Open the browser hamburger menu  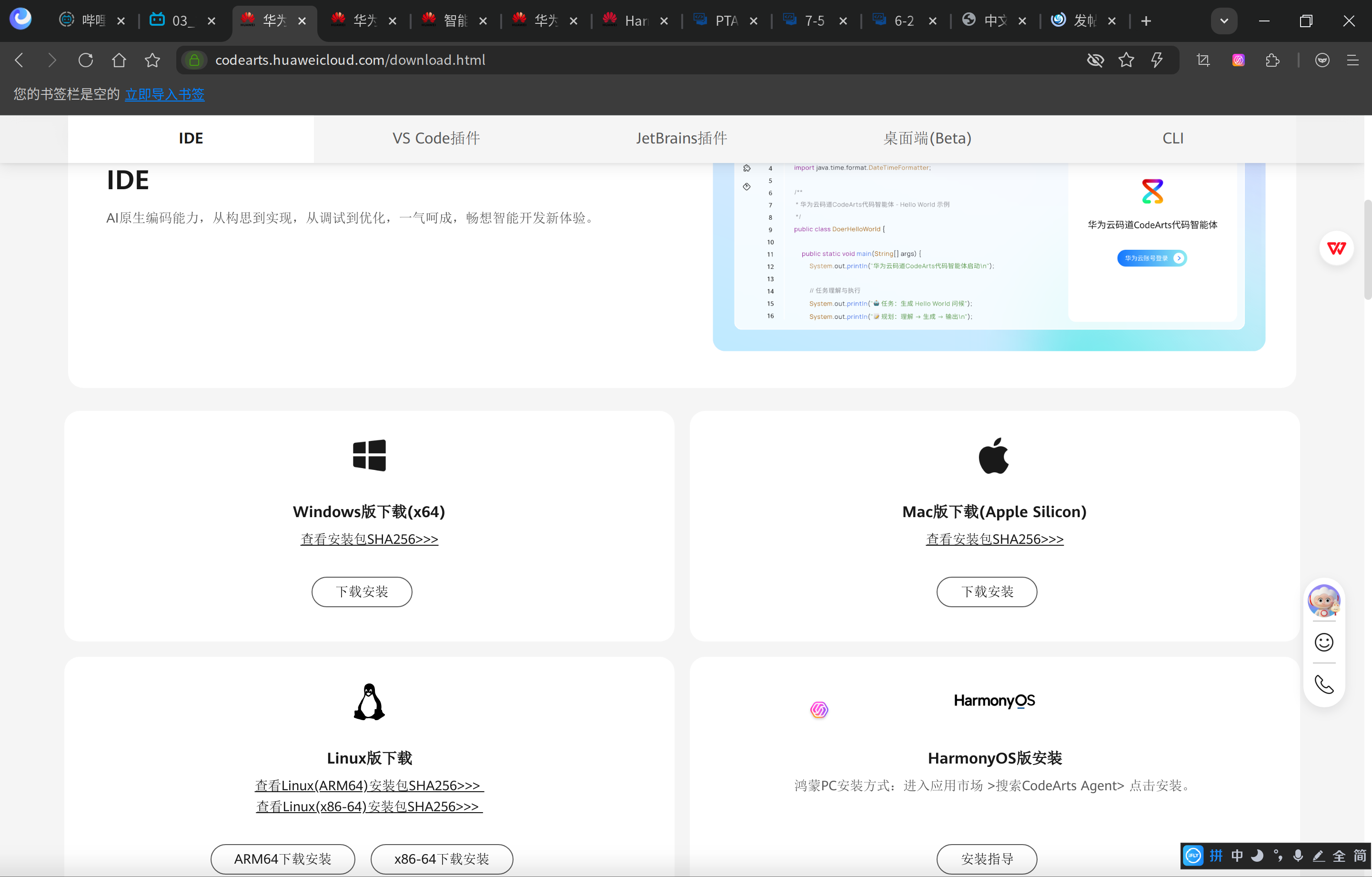[1352, 60]
